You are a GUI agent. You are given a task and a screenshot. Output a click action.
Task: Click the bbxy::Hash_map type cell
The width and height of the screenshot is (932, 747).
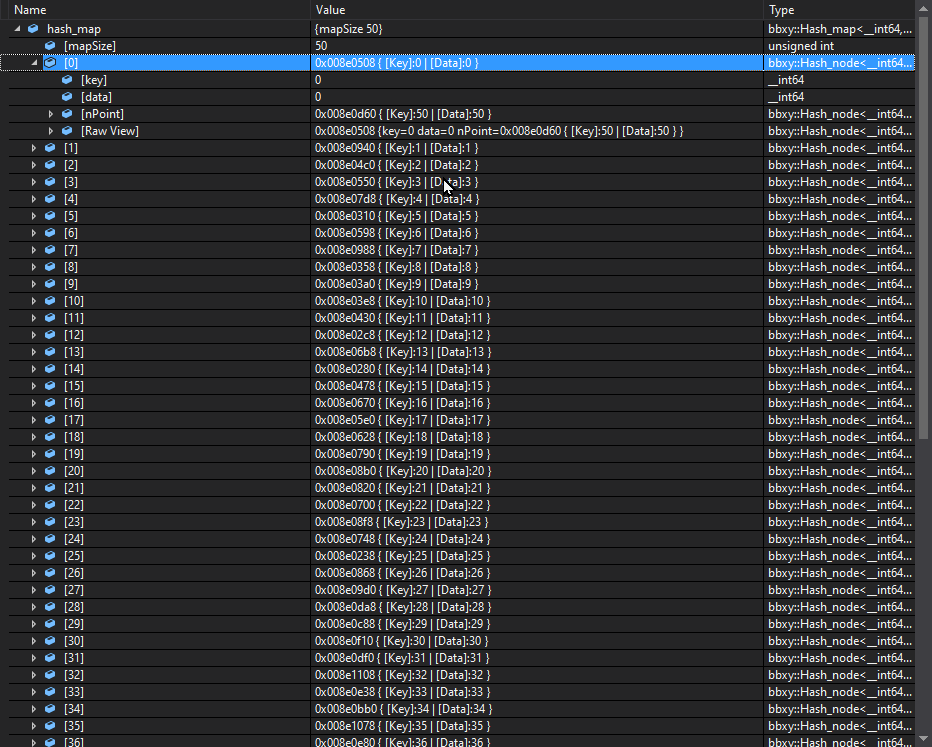(x=839, y=29)
